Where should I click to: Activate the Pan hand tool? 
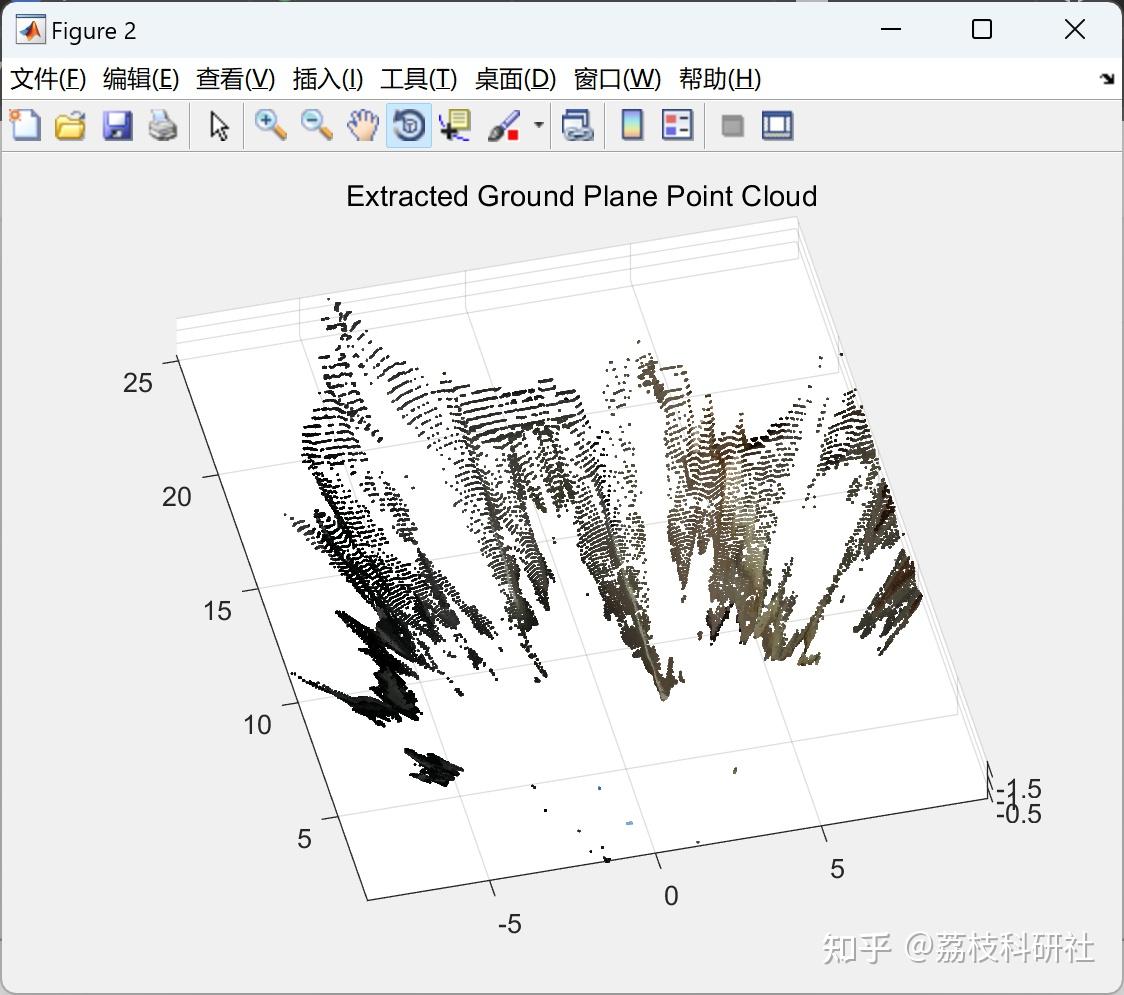363,126
